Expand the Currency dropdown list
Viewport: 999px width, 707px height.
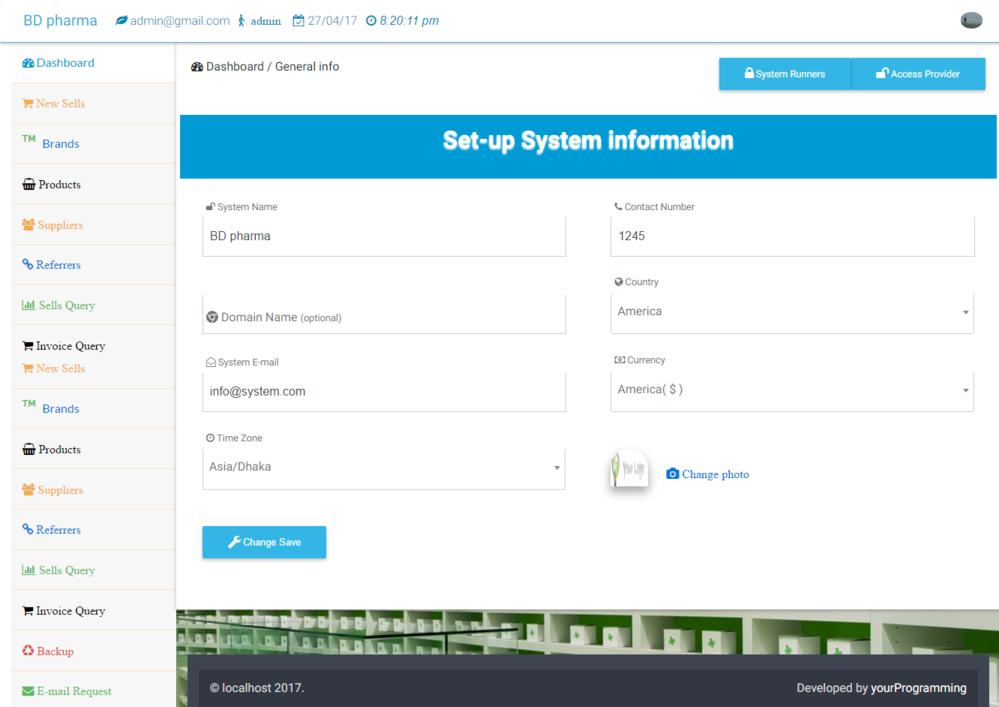pos(791,390)
